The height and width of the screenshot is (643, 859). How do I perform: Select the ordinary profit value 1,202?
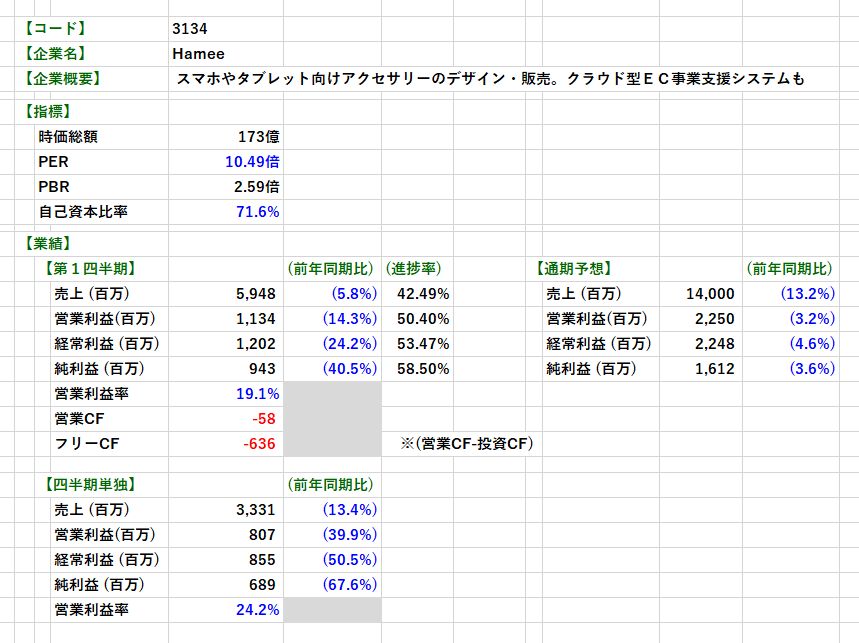coord(255,344)
